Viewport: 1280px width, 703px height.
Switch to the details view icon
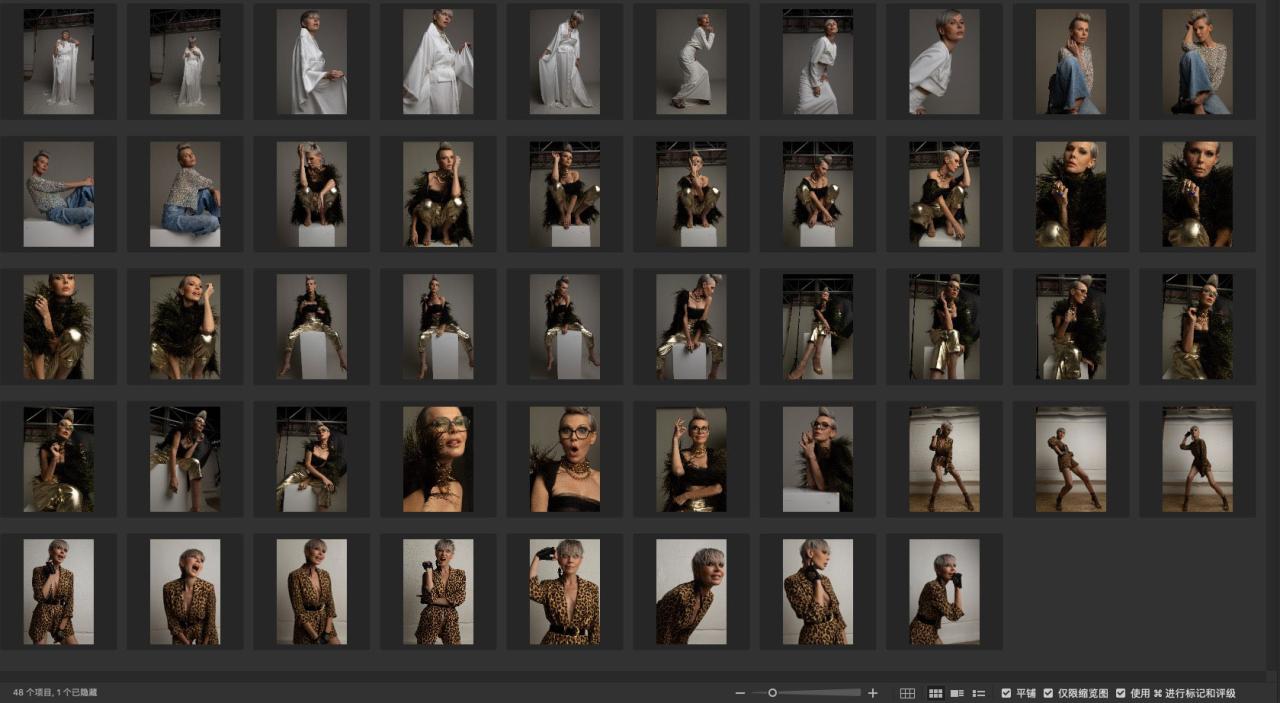click(957, 693)
